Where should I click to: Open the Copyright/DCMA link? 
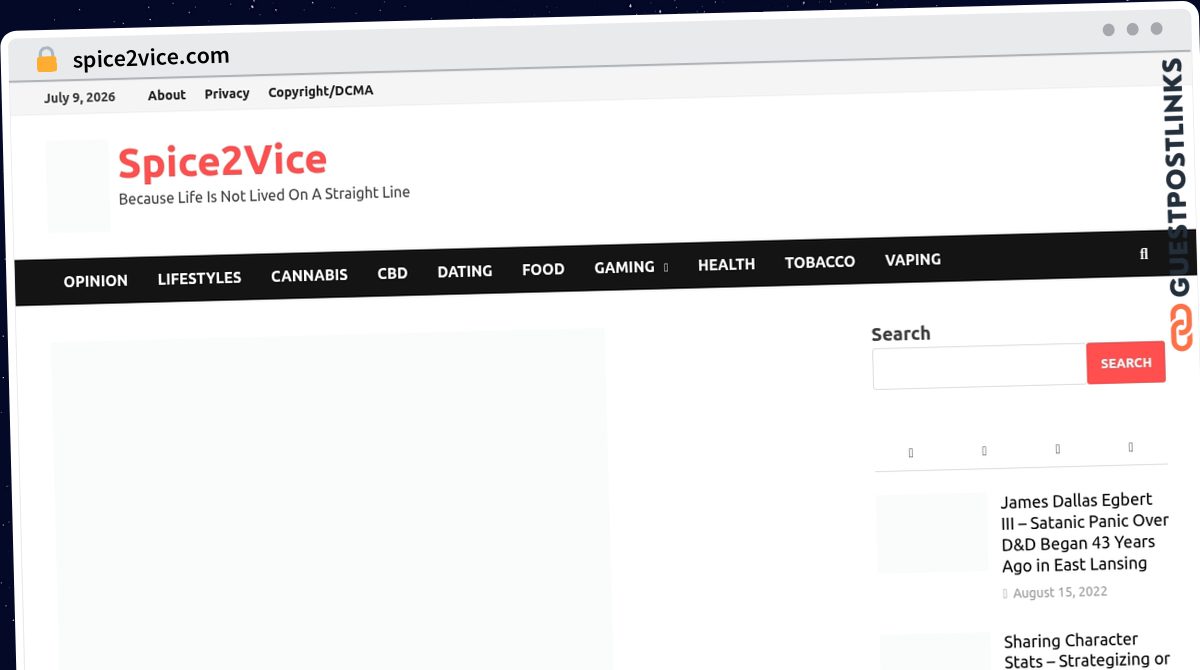coord(321,91)
